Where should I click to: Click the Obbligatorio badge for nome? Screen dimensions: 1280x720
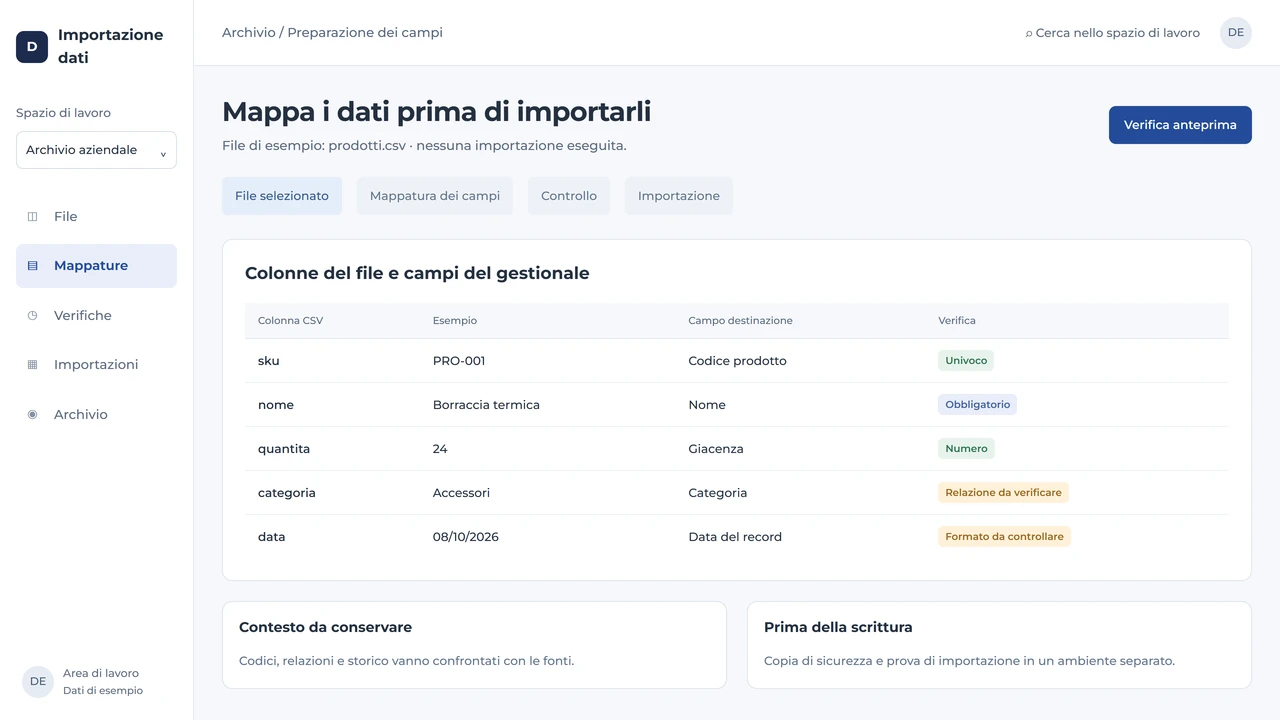click(x=977, y=405)
